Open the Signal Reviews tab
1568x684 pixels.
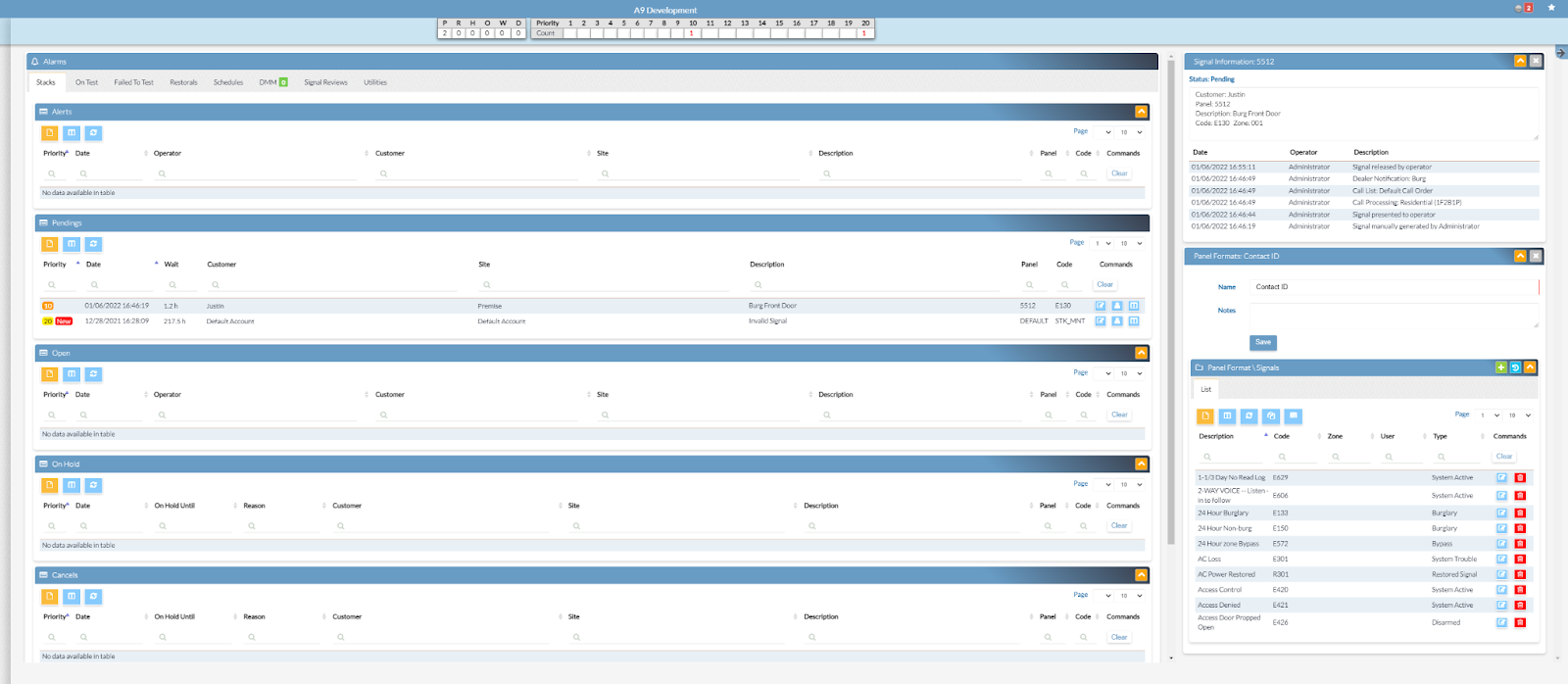(325, 82)
